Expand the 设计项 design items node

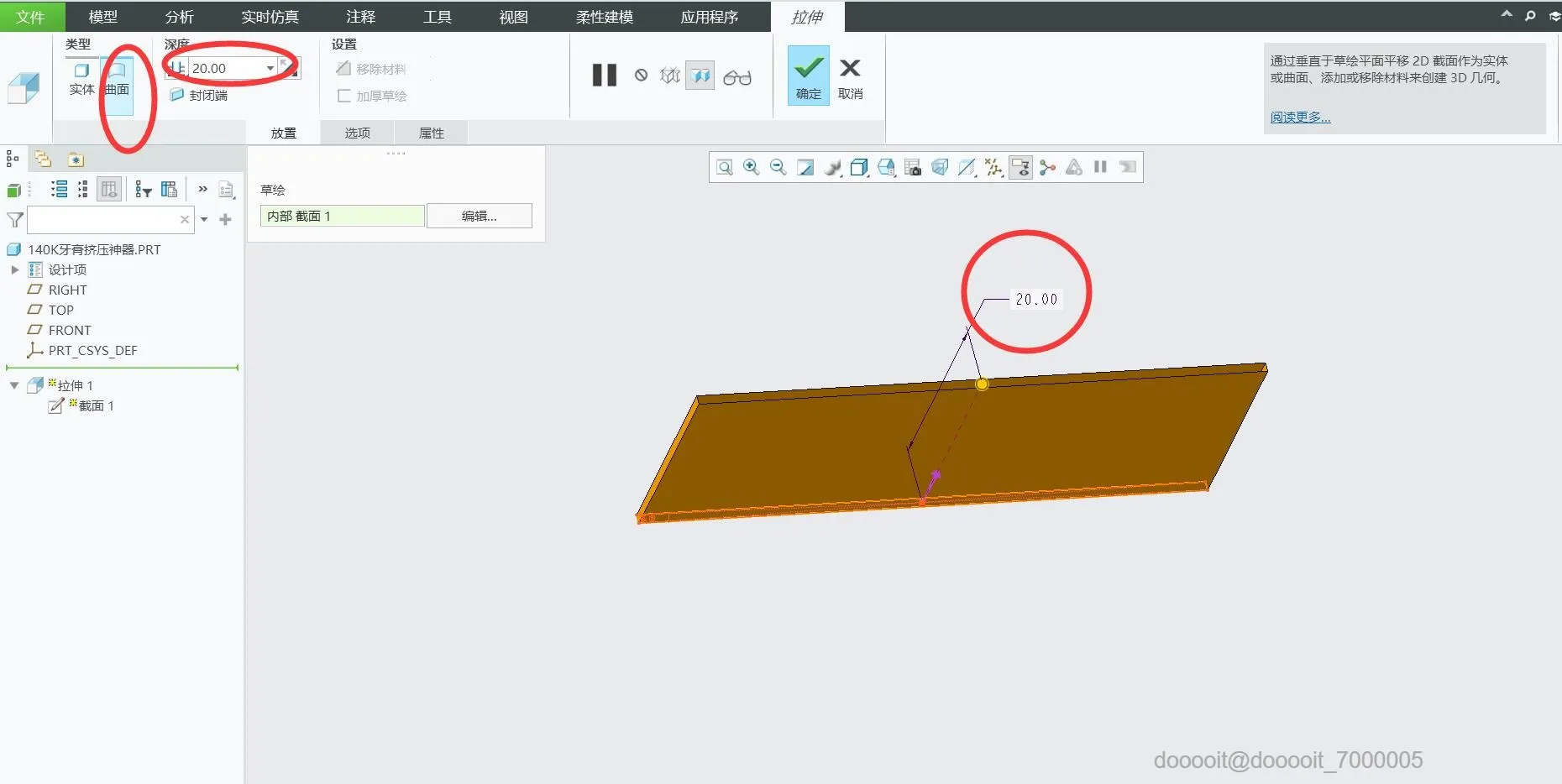click(x=15, y=269)
